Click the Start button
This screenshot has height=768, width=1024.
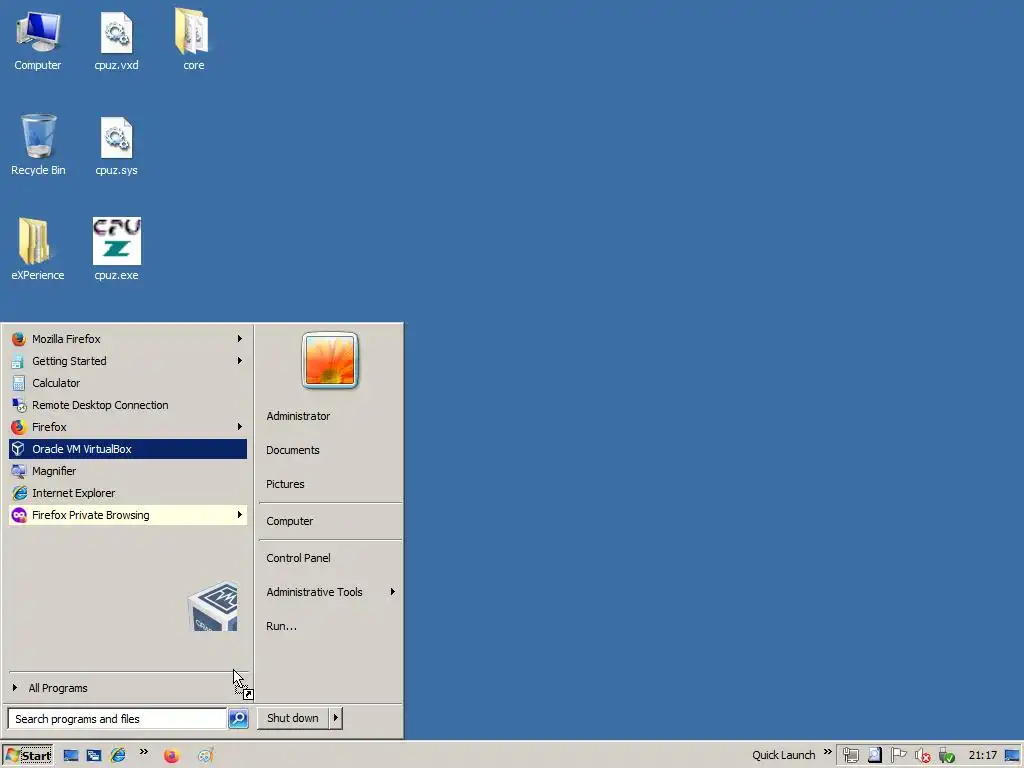coord(27,756)
